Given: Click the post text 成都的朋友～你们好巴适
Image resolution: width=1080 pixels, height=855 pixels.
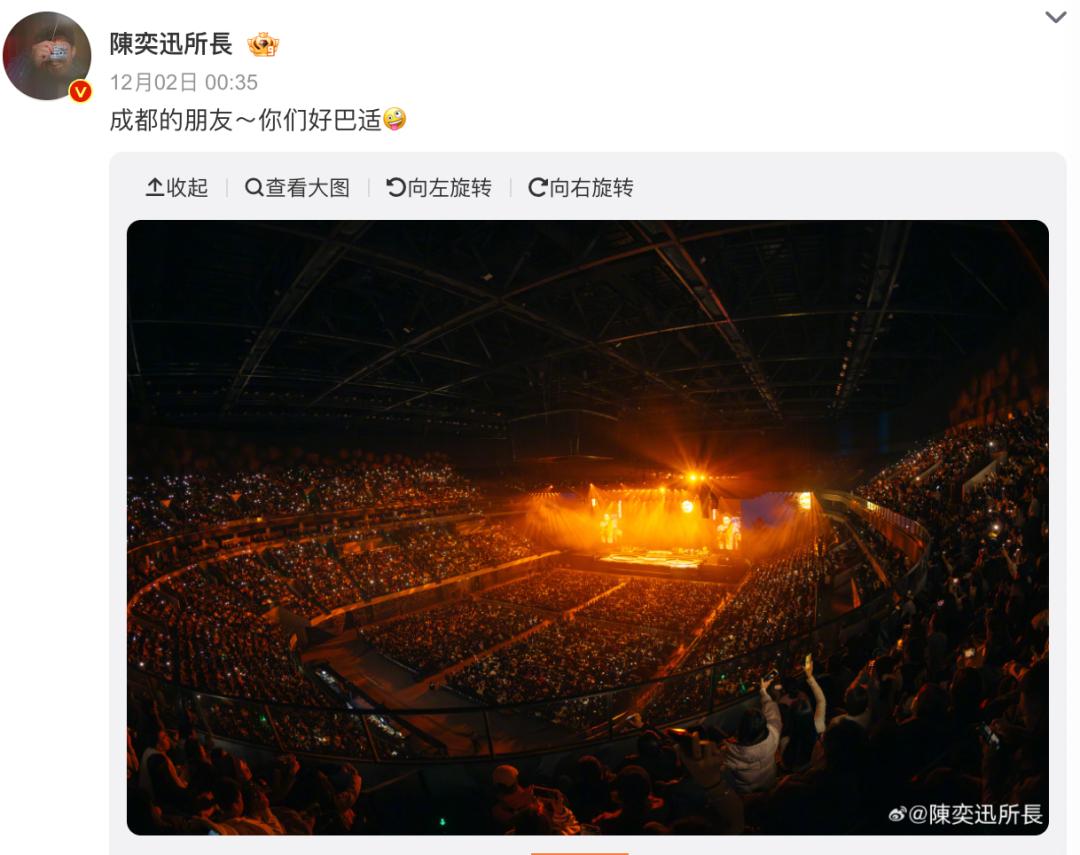Looking at the screenshot, I should [246, 120].
